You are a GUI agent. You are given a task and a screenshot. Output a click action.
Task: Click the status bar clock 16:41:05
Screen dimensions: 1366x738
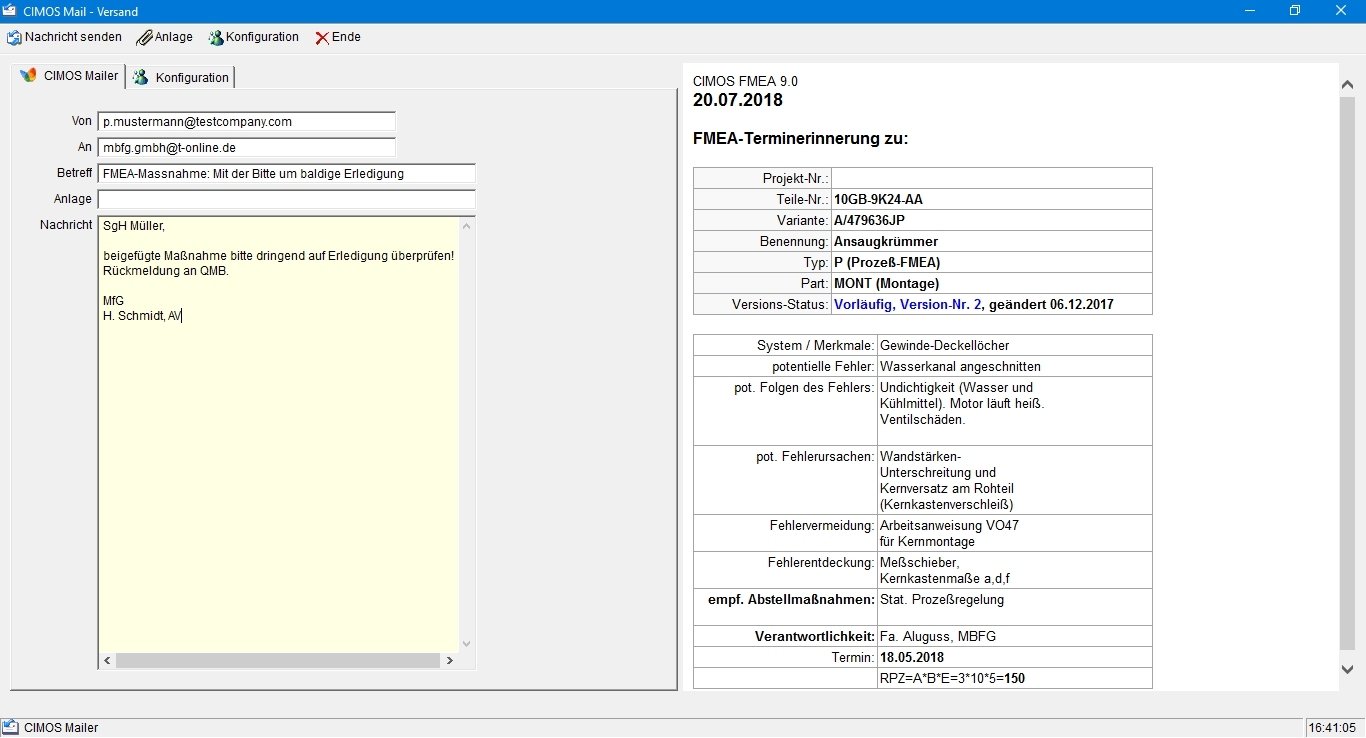[1334, 727]
